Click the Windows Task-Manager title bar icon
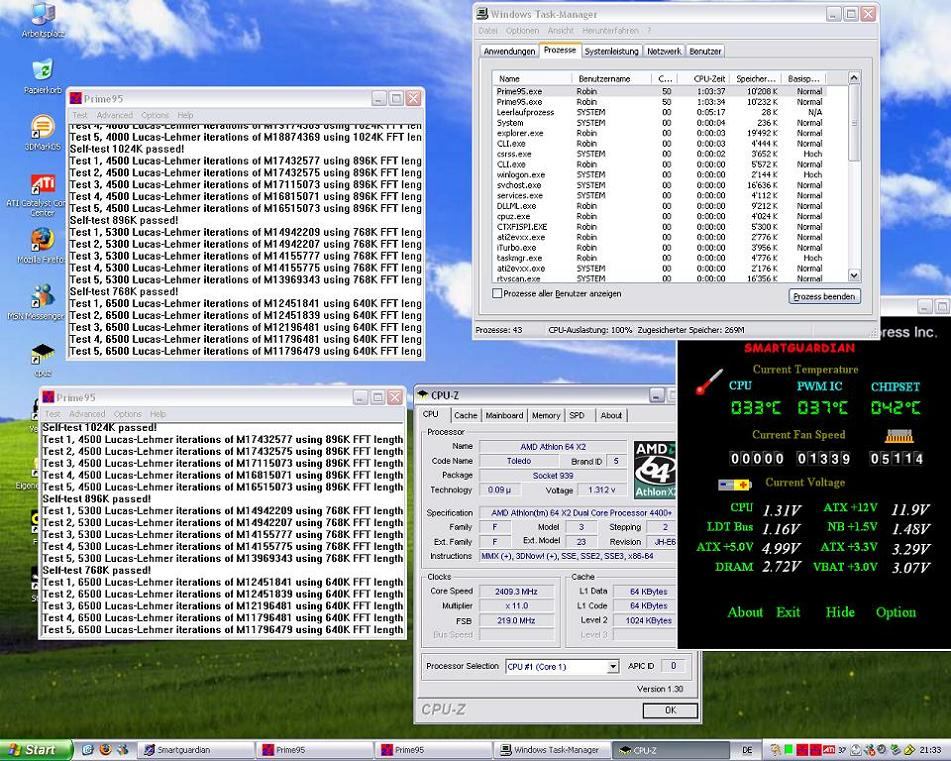The image size is (951, 761). pyautogui.click(x=482, y=14)
